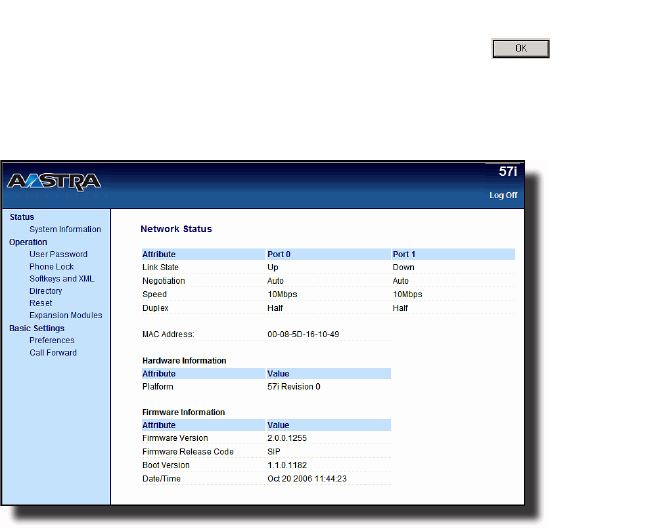
Task: Click the Link State row label
Action: pyautogui.click(x=160, y=267)
